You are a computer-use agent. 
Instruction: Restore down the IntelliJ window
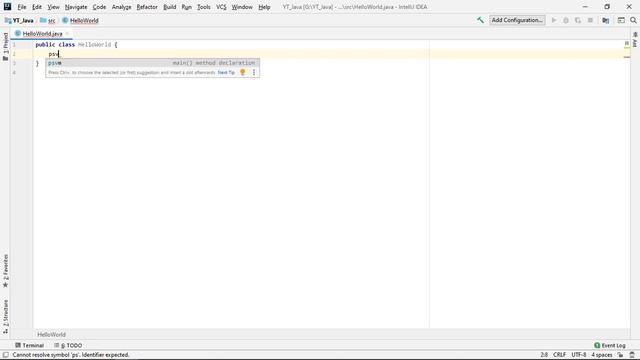pyautogui.click(x=607, y=7)
